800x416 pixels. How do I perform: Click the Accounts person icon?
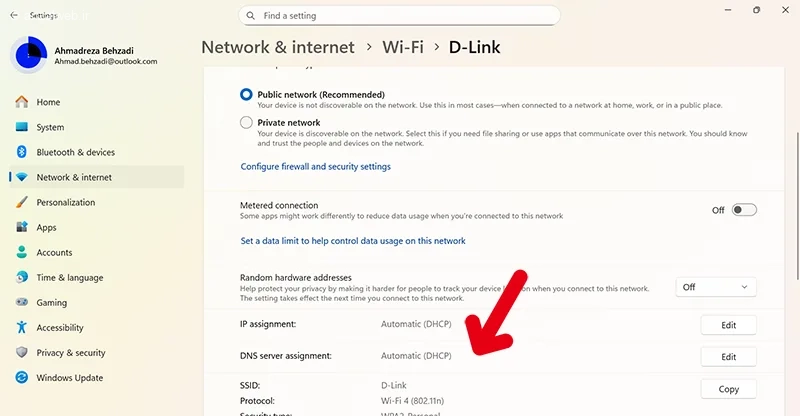pyautogui.click(x=22, y=253)
